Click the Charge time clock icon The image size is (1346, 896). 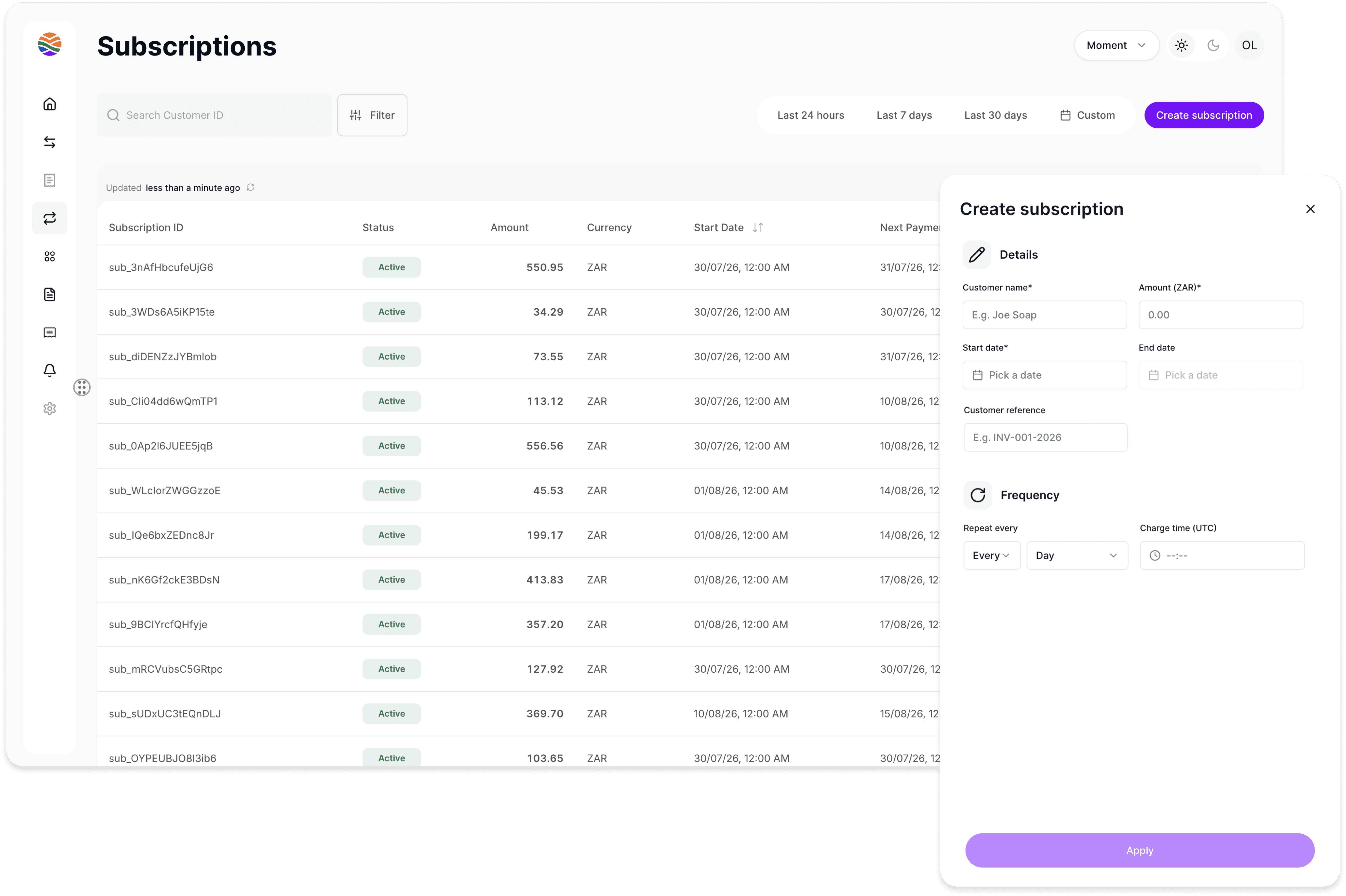pyautogui.click(x=1155, y=556)
